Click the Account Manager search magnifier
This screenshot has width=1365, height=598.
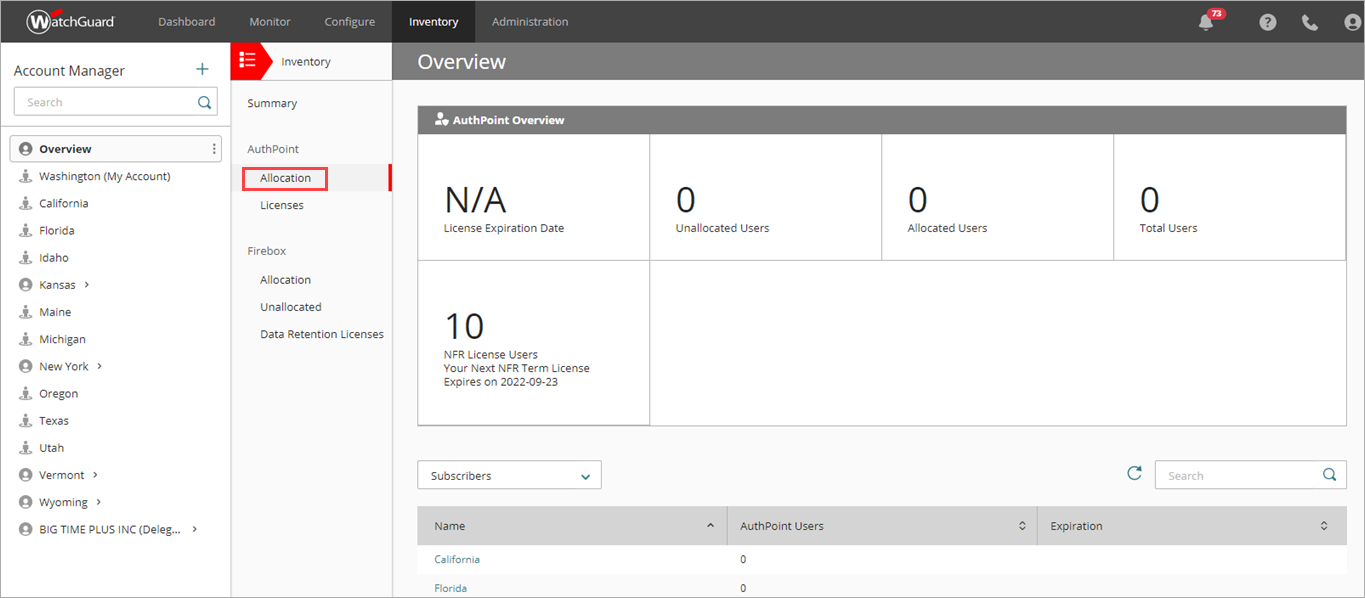coord(203,101)
